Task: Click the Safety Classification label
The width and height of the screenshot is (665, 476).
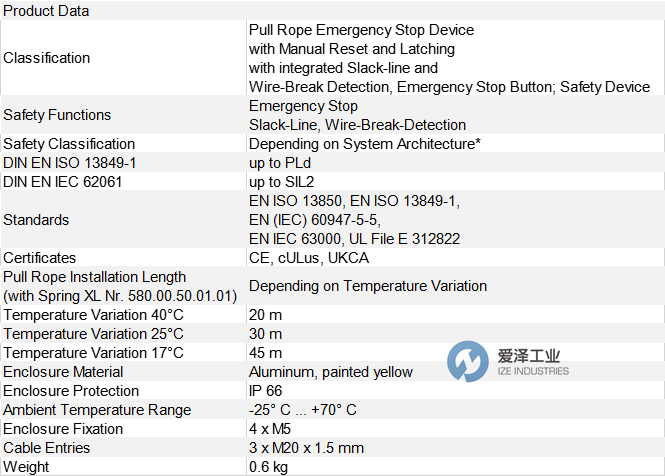Action: click(69, 144)
